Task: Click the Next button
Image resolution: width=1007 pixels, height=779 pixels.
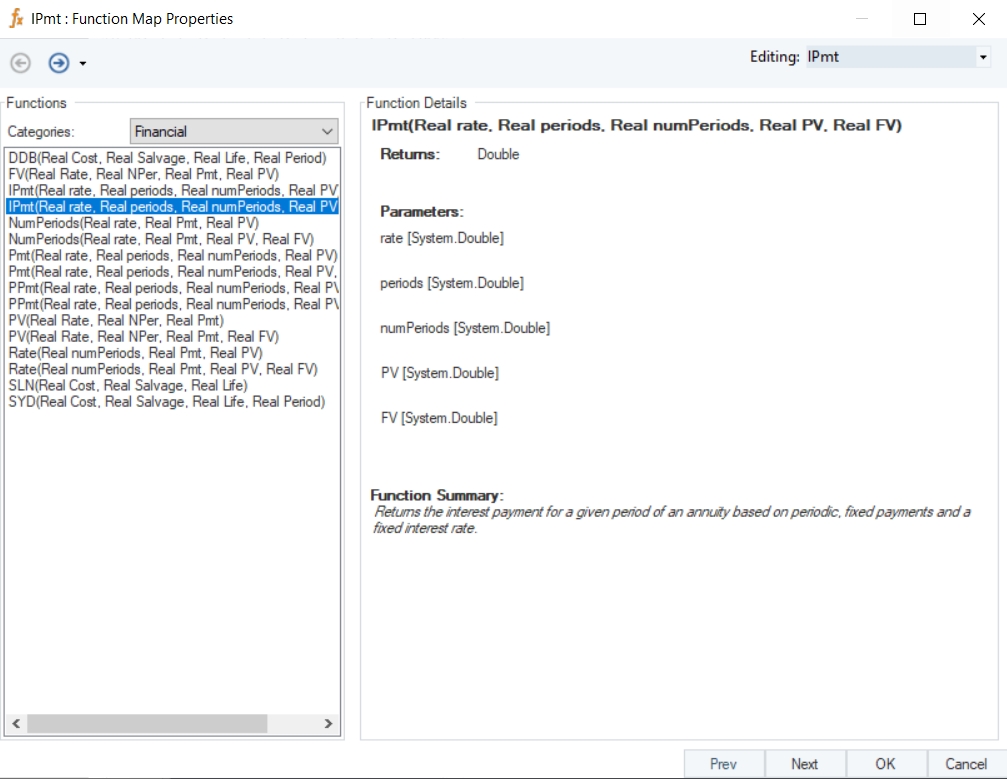Action: [804, 764]
